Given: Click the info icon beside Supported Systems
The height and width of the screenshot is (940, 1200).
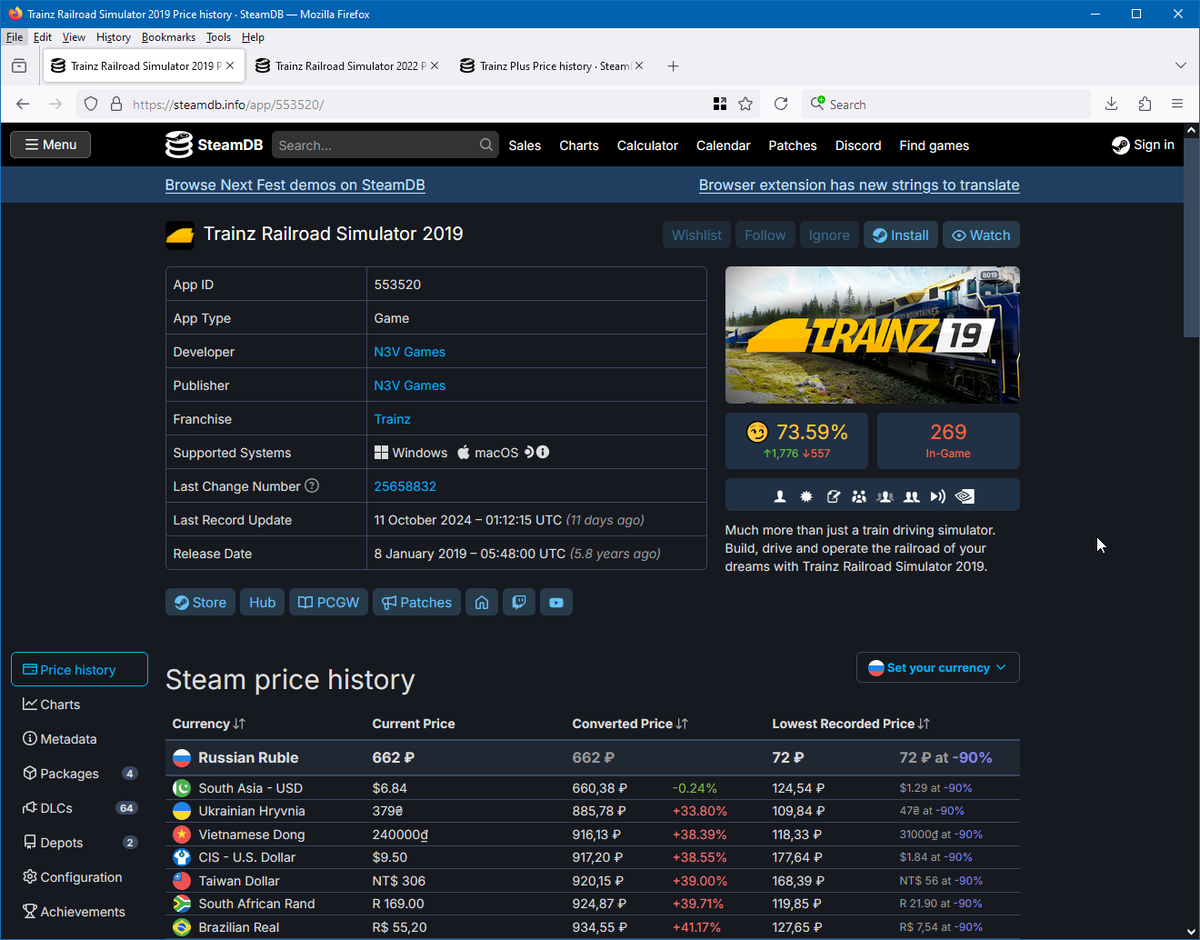Looking at the screenshot, I should coord(543,452).
